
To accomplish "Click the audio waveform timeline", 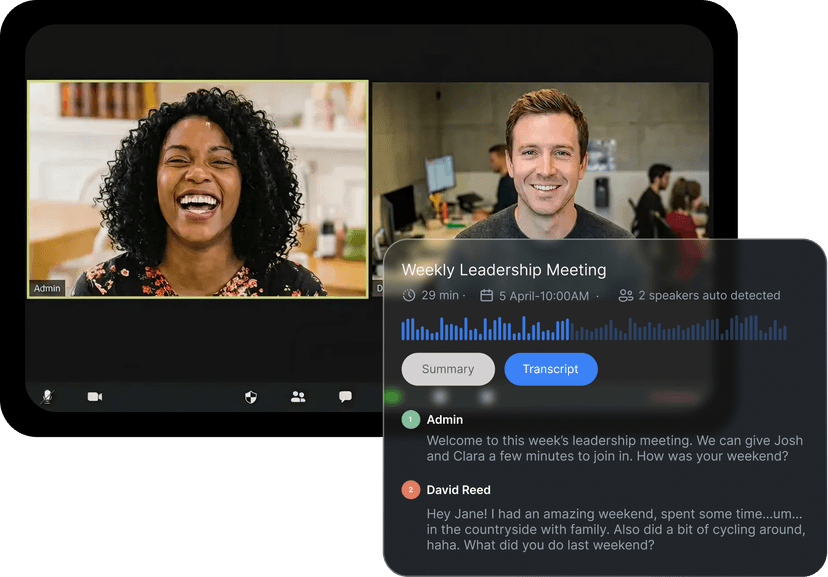I will point(594,328).
